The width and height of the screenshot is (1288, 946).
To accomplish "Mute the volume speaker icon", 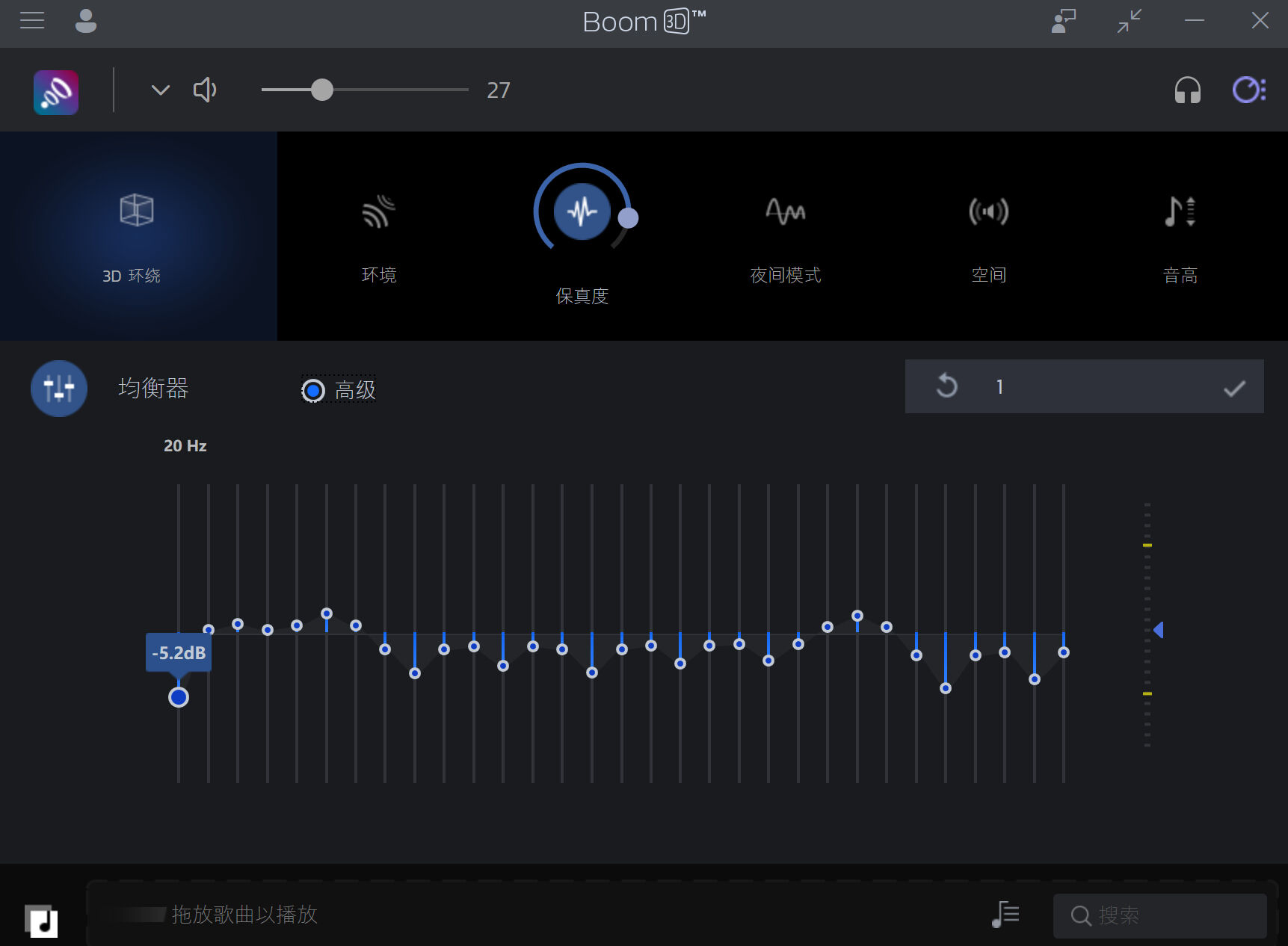I will 205,90.
